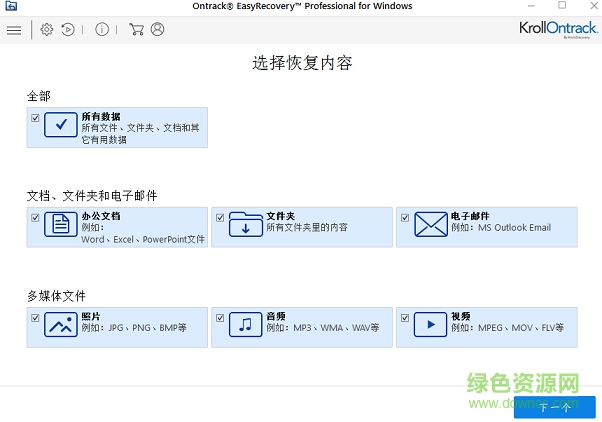602x422 pixels.
Task: Click the folder download icon
Action: 246,225
